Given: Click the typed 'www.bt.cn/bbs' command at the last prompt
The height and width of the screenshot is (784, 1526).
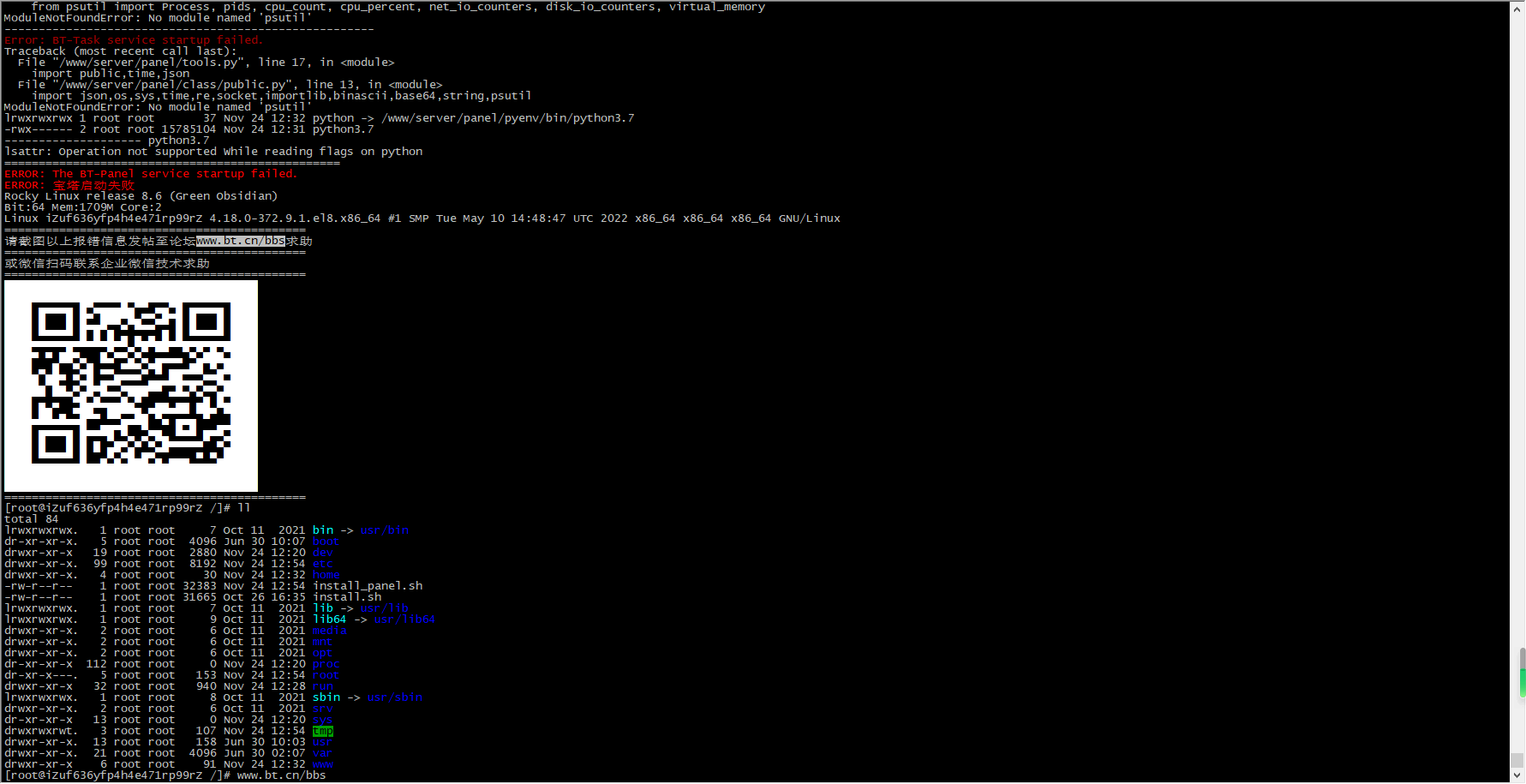Looking at the screenshot, I should tap(282, 775).
